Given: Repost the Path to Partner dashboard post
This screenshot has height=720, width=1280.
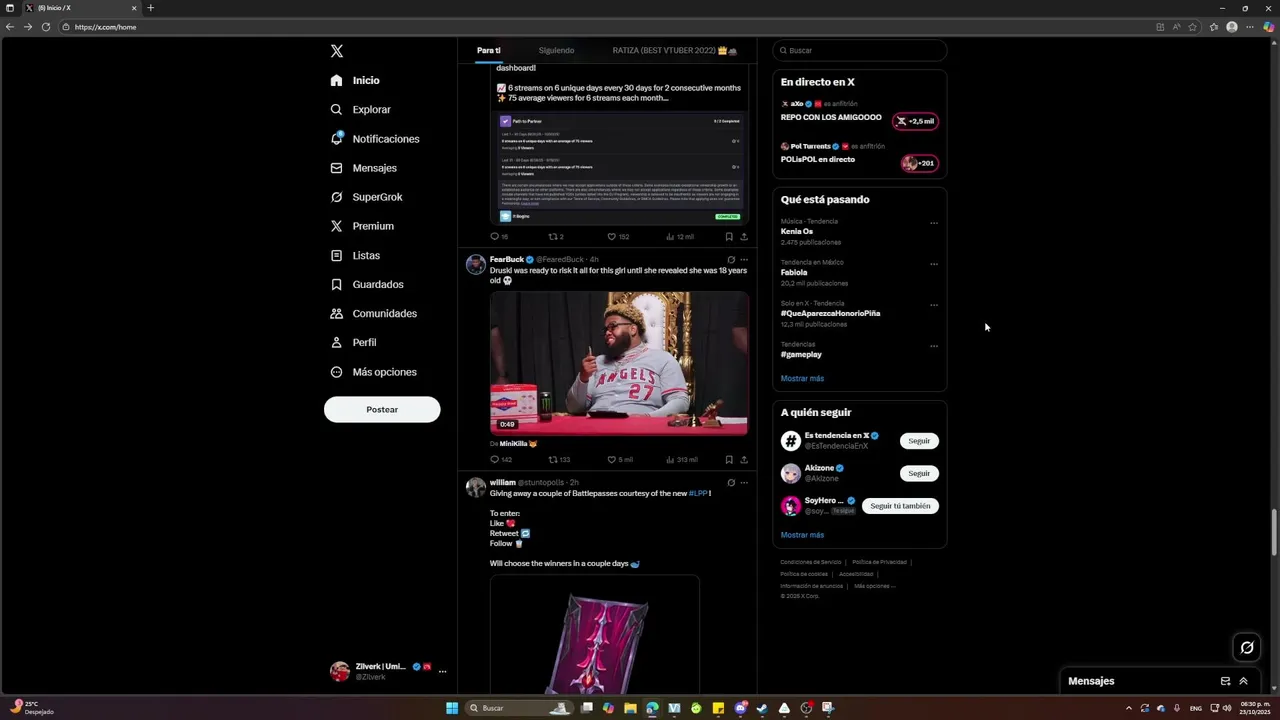Looking at the screenshot, I should pyautogui.click(x=553, y=237).
